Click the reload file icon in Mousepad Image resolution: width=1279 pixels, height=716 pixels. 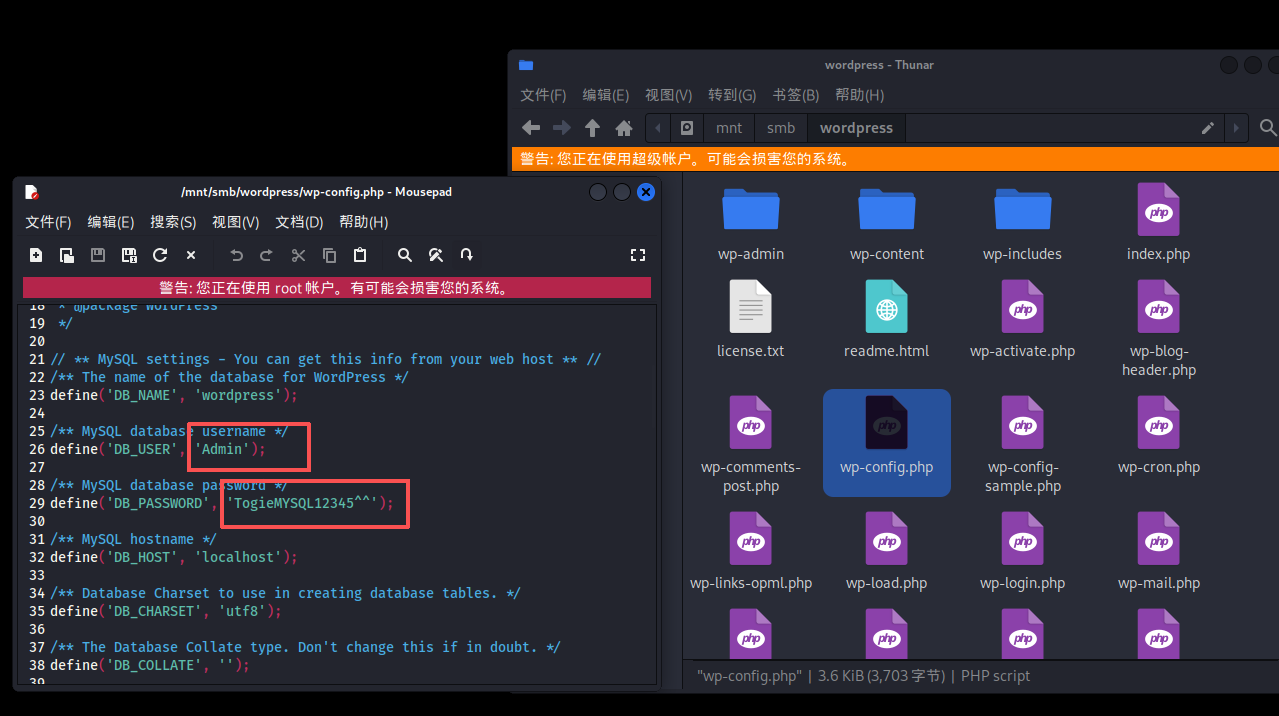click(x=160, y=255)
